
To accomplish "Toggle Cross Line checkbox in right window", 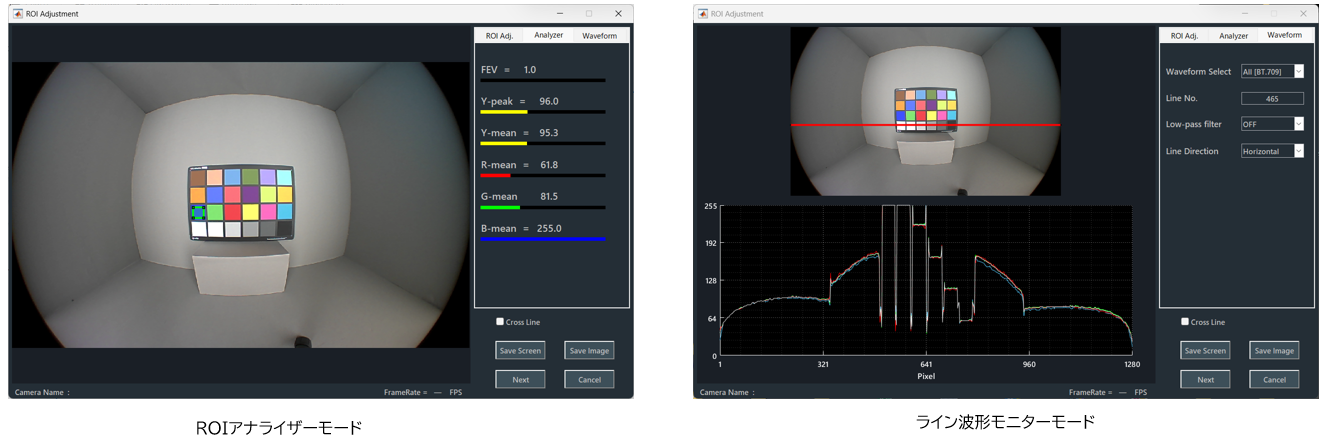I will (x=1186, y=322).
